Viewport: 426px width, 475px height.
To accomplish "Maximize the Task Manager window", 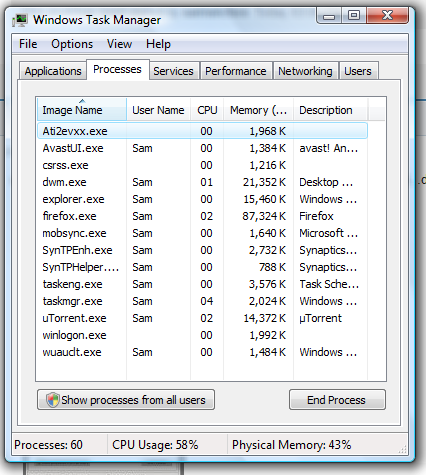I will (354, 16).
